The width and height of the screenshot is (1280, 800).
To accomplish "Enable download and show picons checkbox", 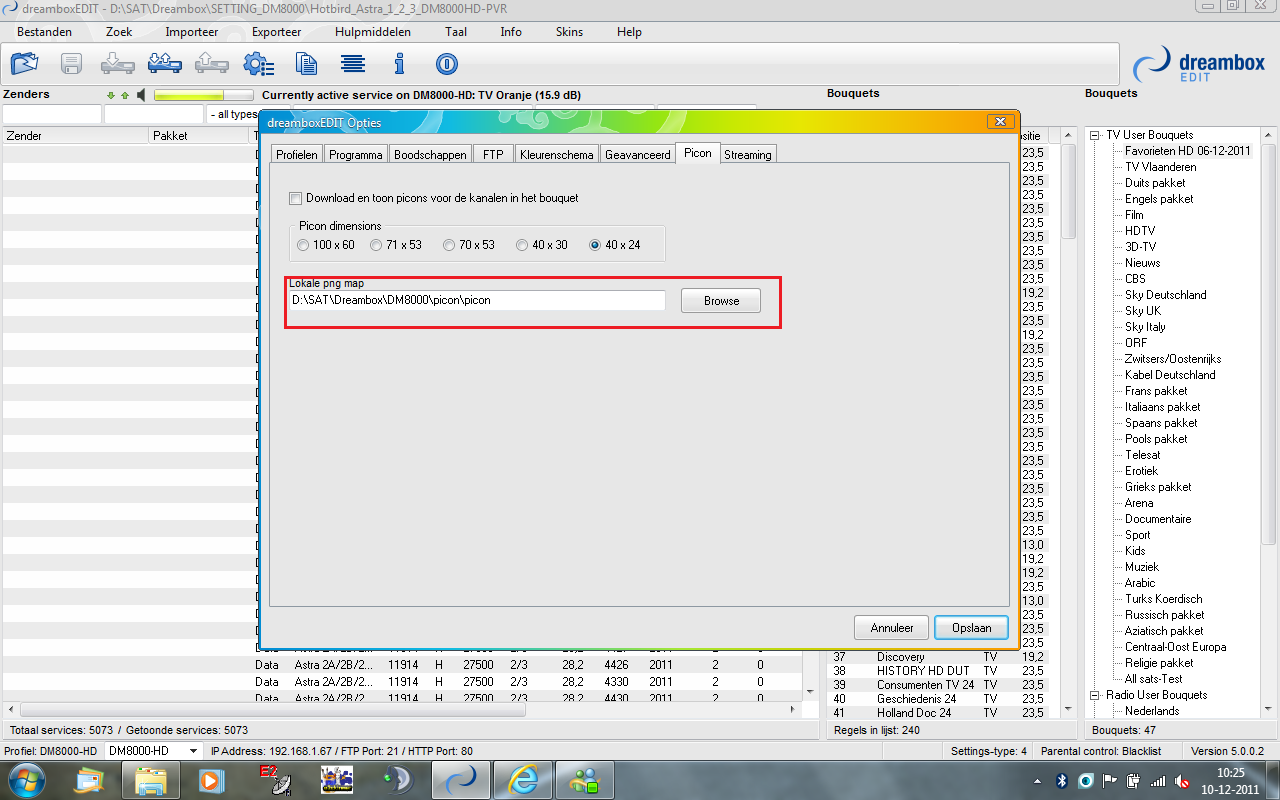I will pyautogui.click(x=295, y=198).
